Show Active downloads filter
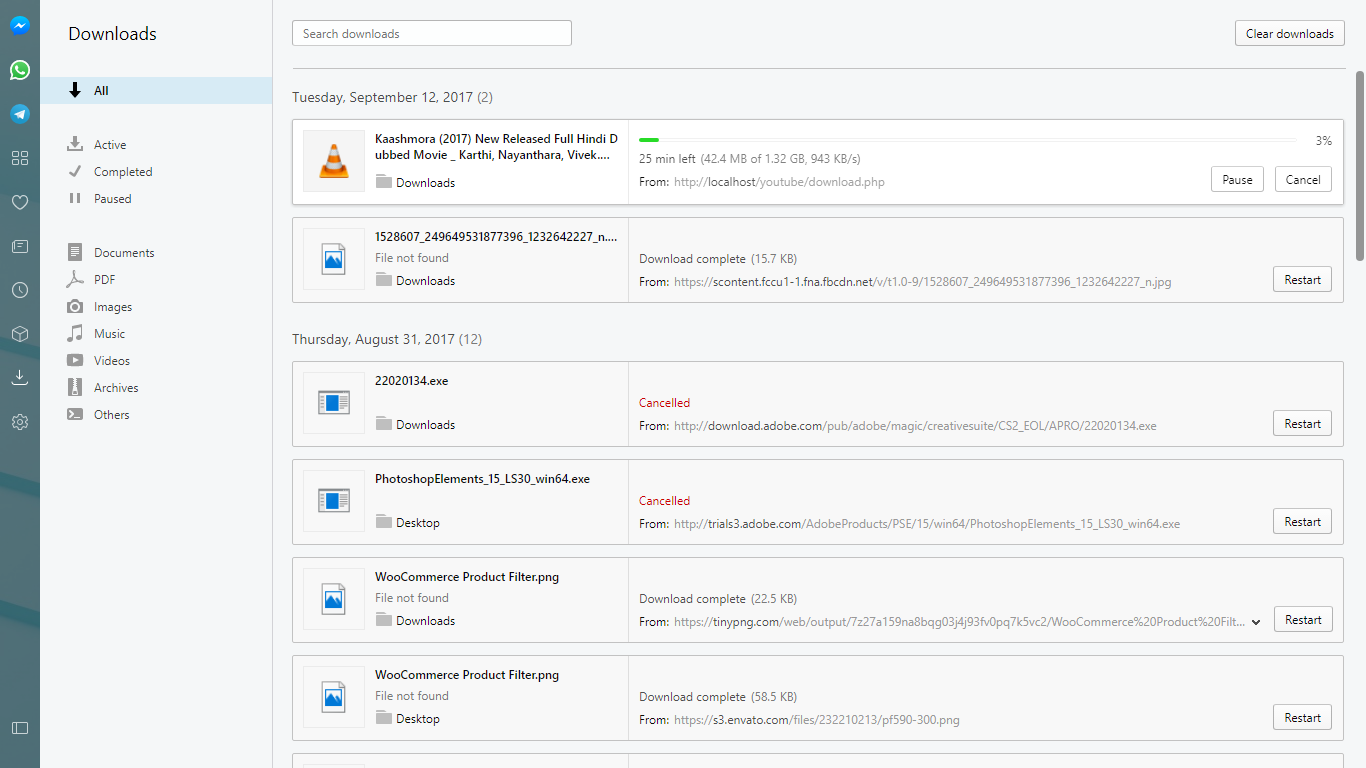 [110, 145]
